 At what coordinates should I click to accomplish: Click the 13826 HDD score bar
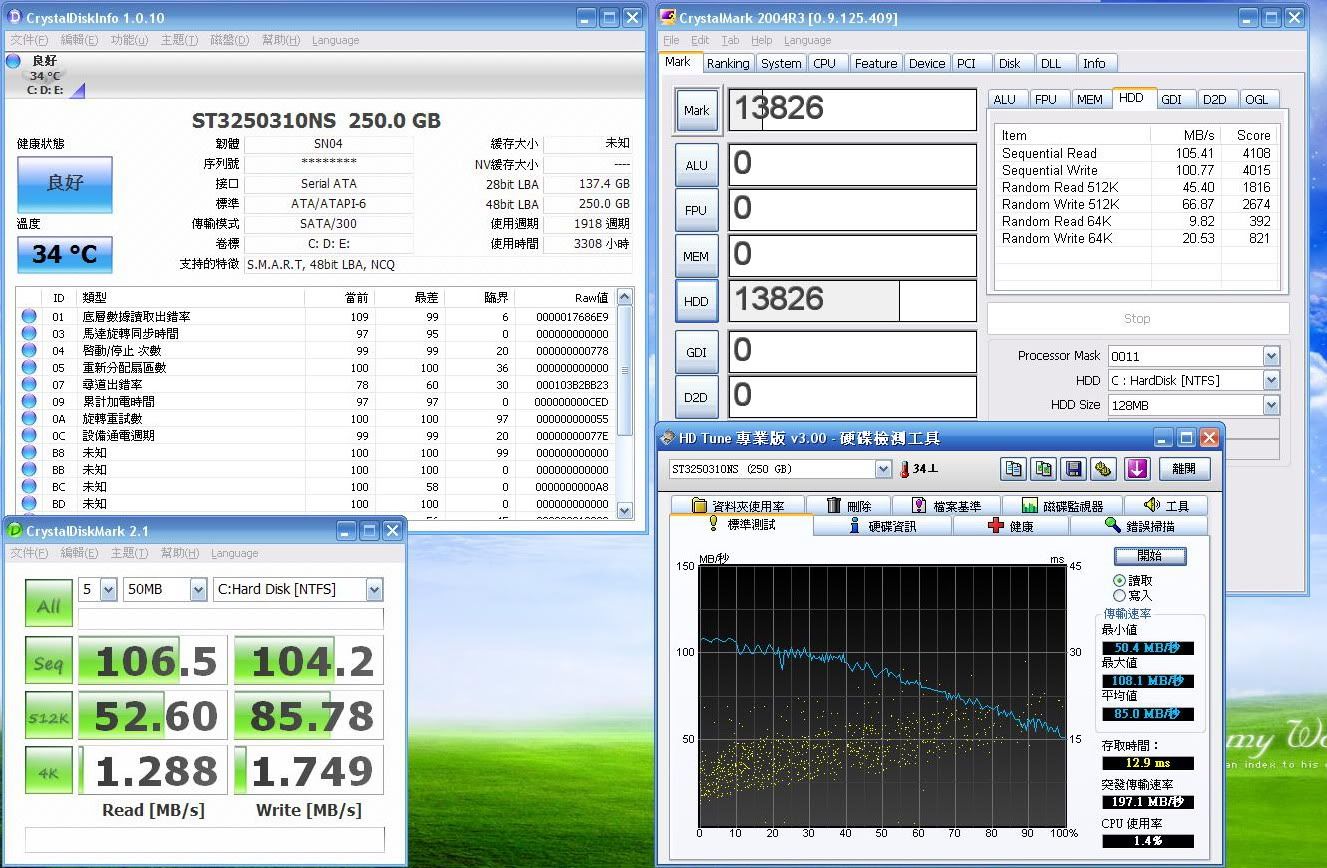852,301
